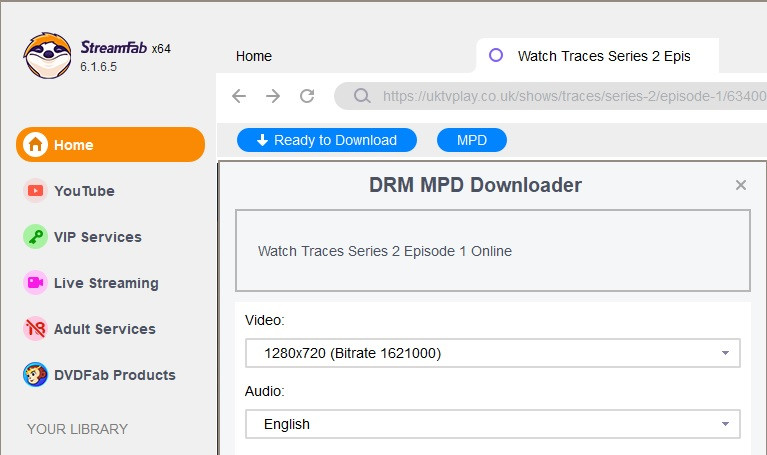Open VIP Services in the sidebar
This screenshot has width=767, height=455.
pyautogui.click(x=97, y=237)
